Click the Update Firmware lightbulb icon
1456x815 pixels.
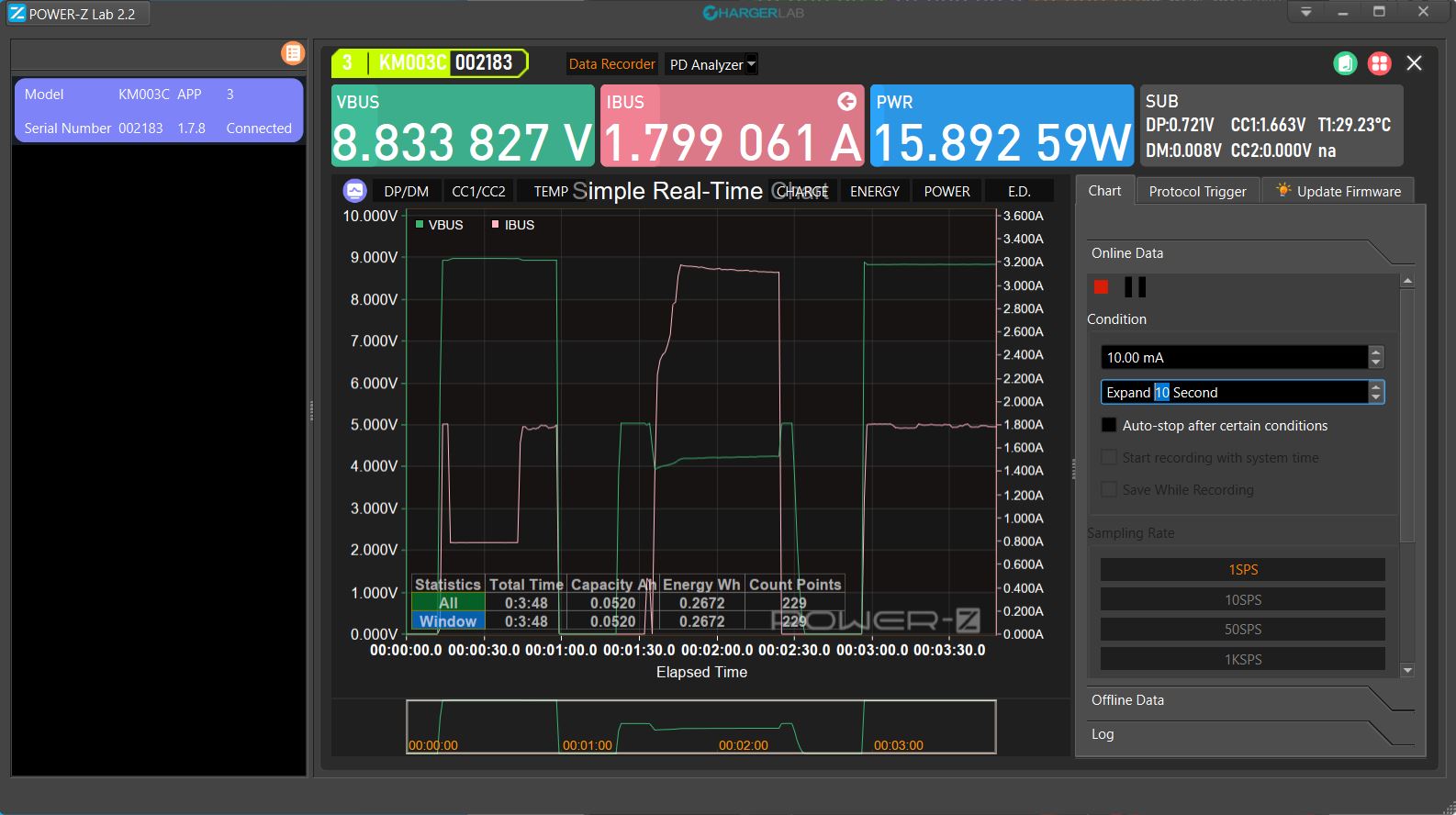pos(1282,190)
